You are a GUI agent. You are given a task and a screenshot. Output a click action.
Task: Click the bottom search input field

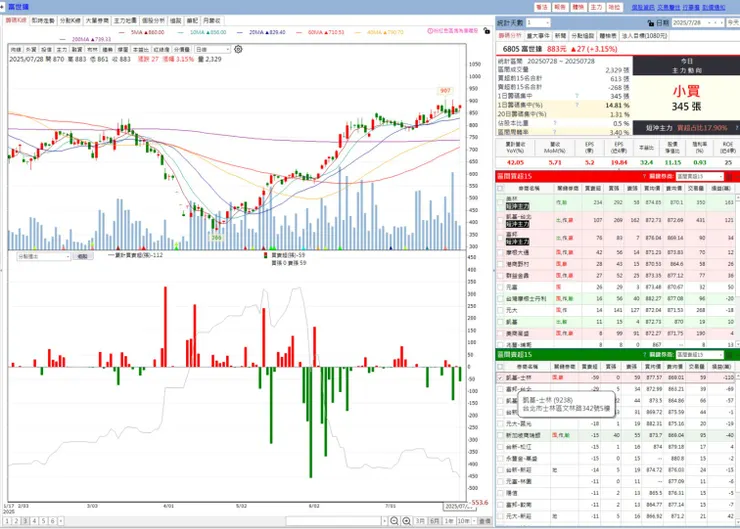pyautogui.click(x=333, y=521)
